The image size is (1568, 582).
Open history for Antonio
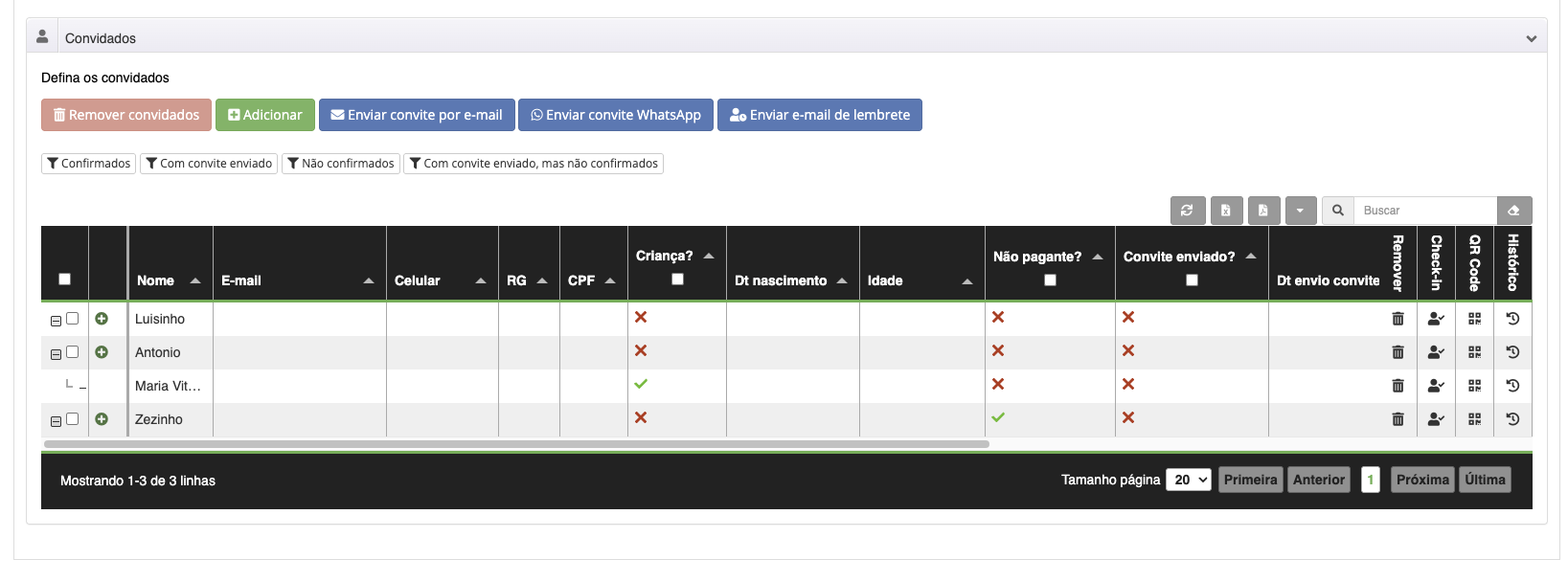tap(1513, 352)
